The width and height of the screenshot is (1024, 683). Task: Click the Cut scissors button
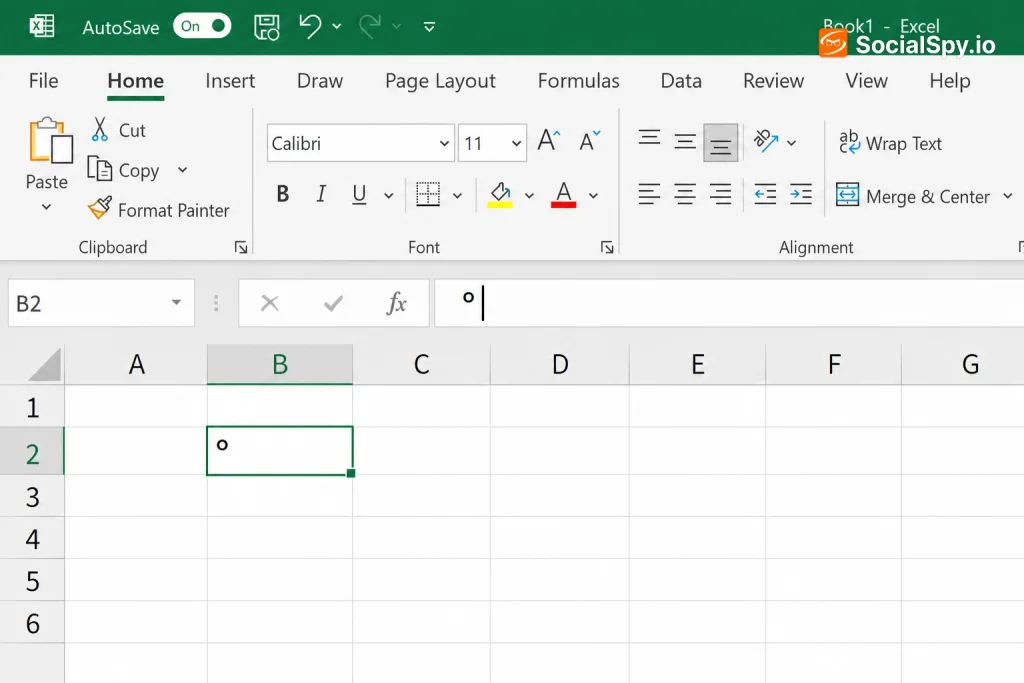(x=118, y=130)
